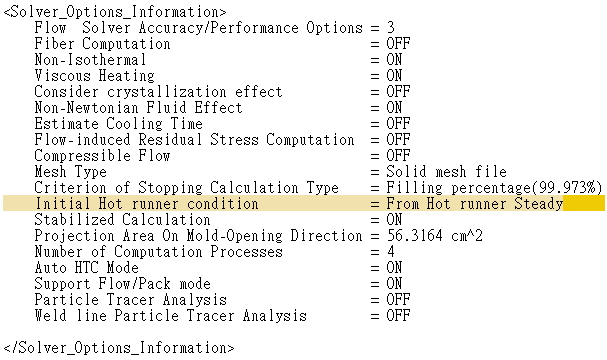Click the Fiber Computation OFF value
607x360 pixels.
[x=398, y=44]
